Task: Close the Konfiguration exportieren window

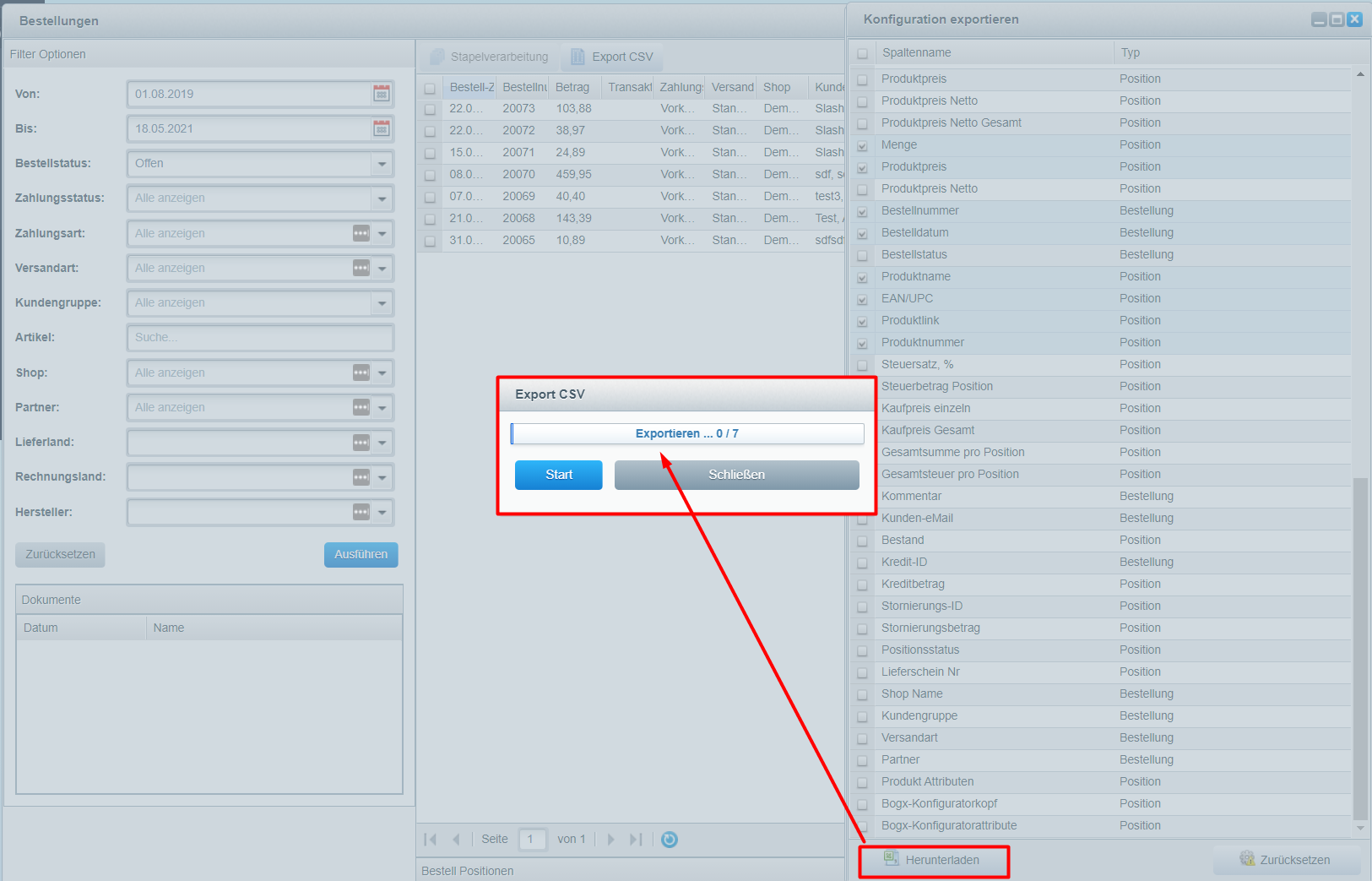Action: [x=1354, y=19]
